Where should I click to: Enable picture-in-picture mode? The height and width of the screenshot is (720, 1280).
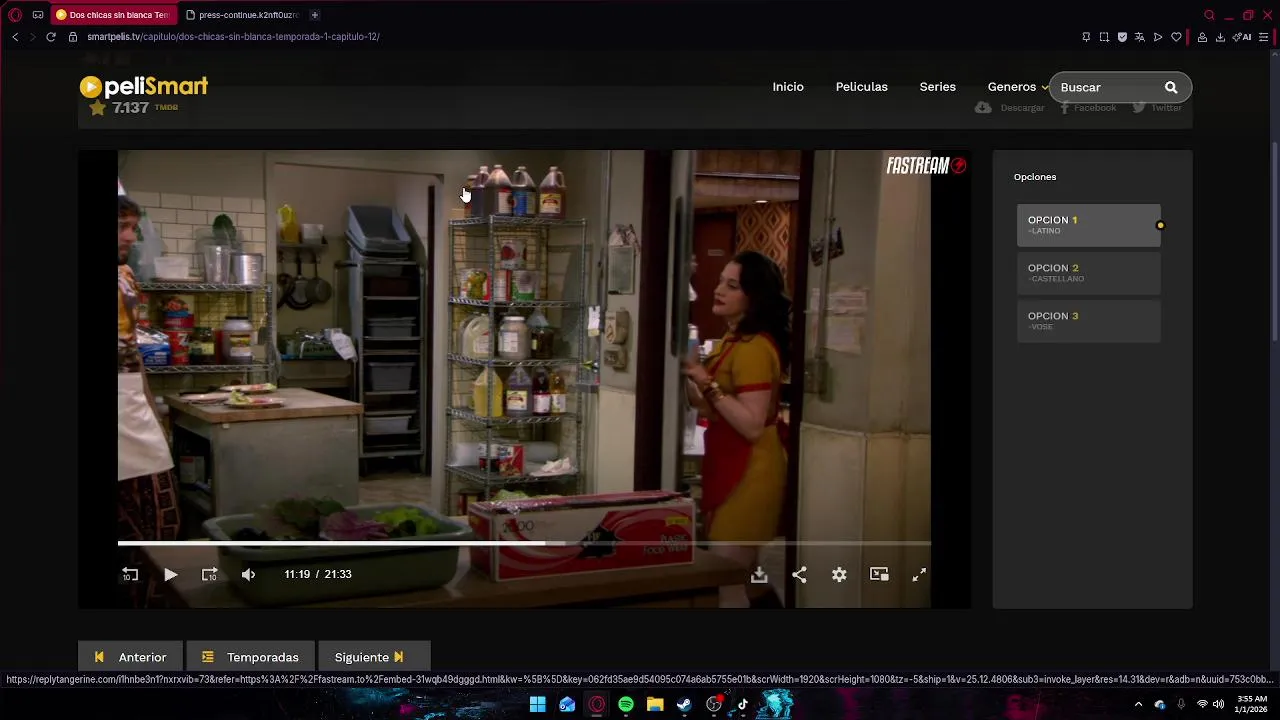879,574
